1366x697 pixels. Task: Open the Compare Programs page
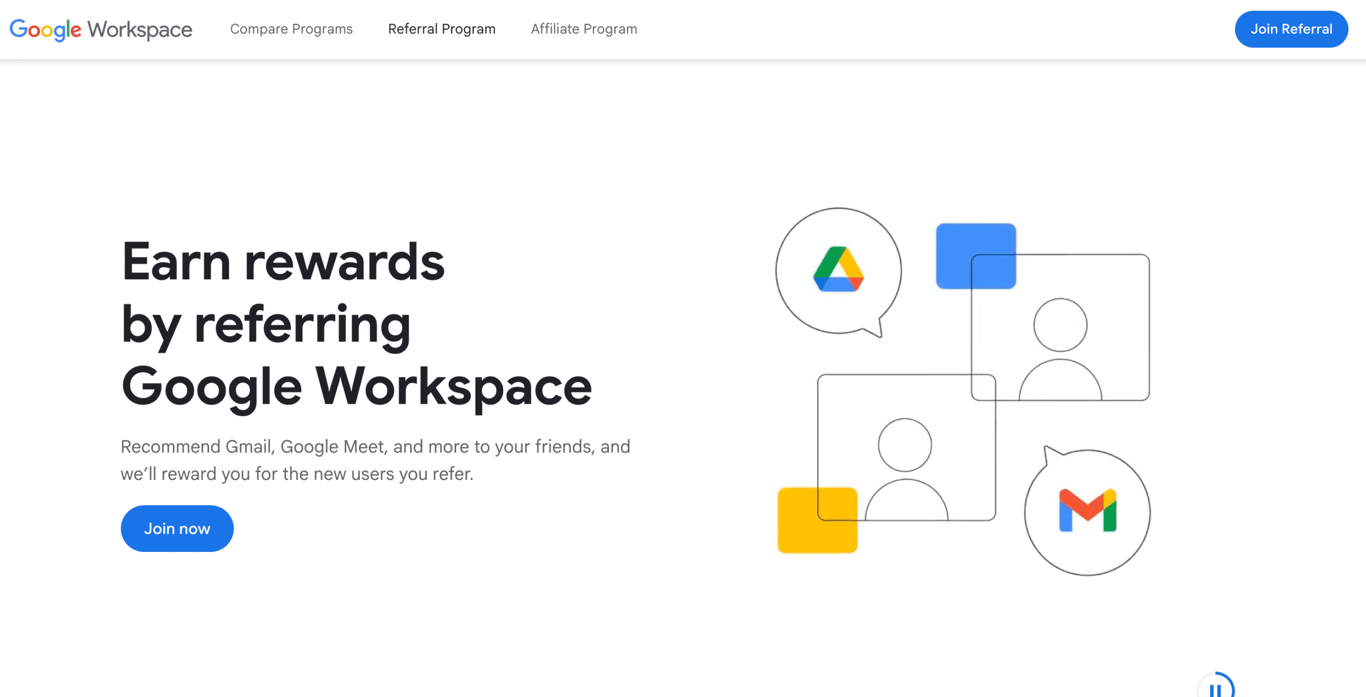[291, 29]
